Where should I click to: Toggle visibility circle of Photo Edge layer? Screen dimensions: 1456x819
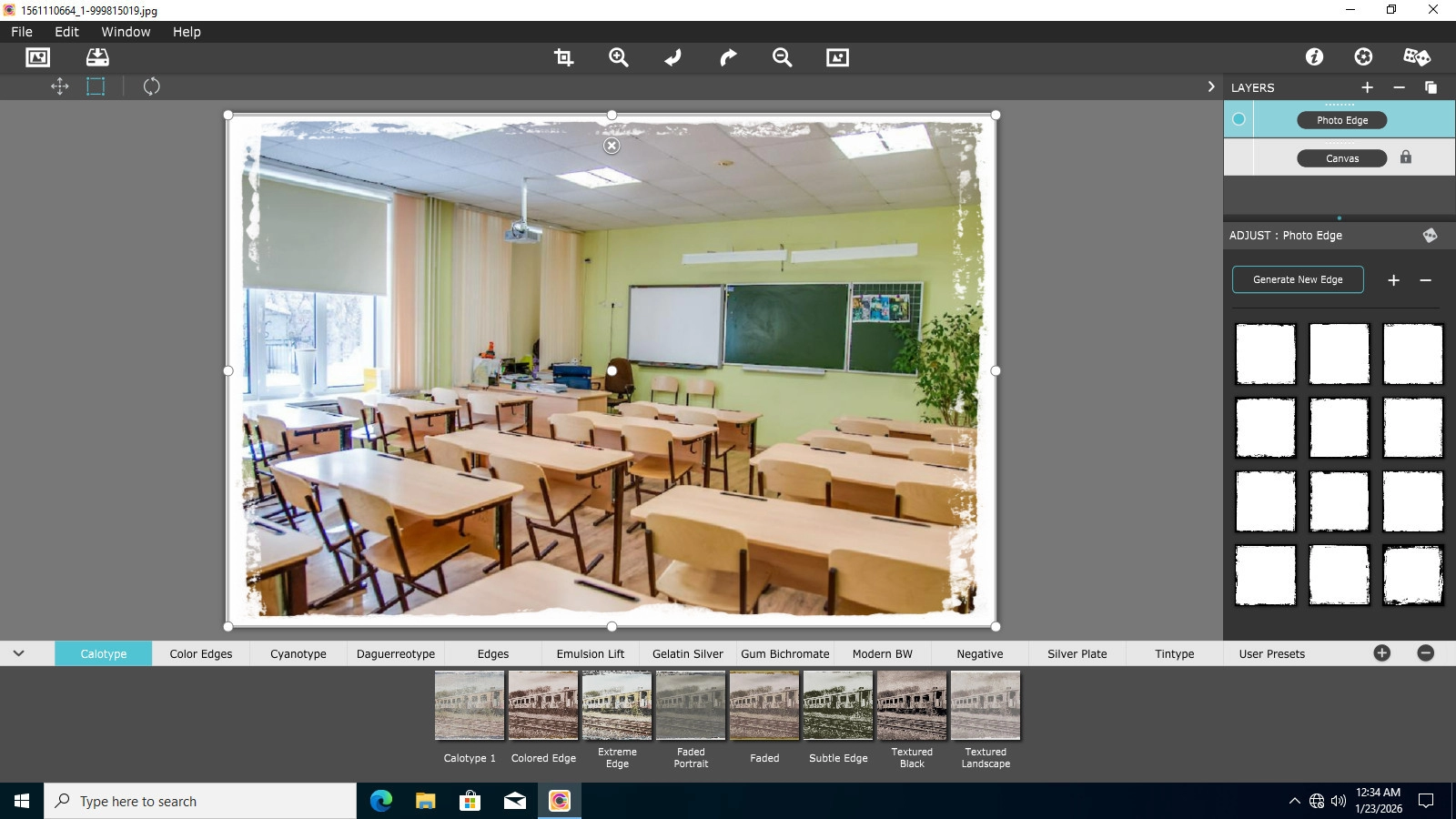1239,119
